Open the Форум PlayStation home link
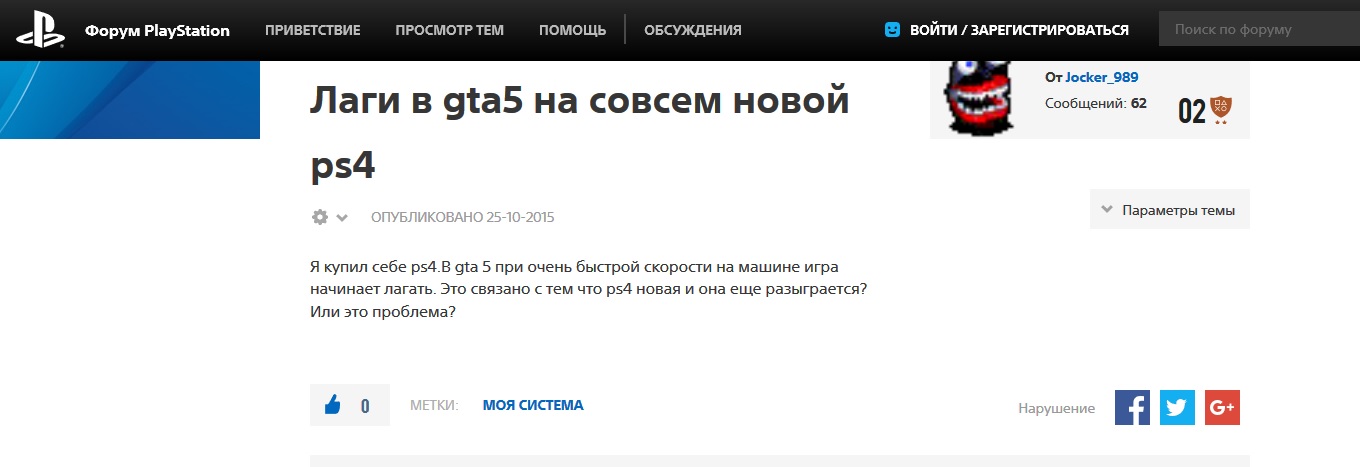The image size is (1360, 467). point(157,30)
